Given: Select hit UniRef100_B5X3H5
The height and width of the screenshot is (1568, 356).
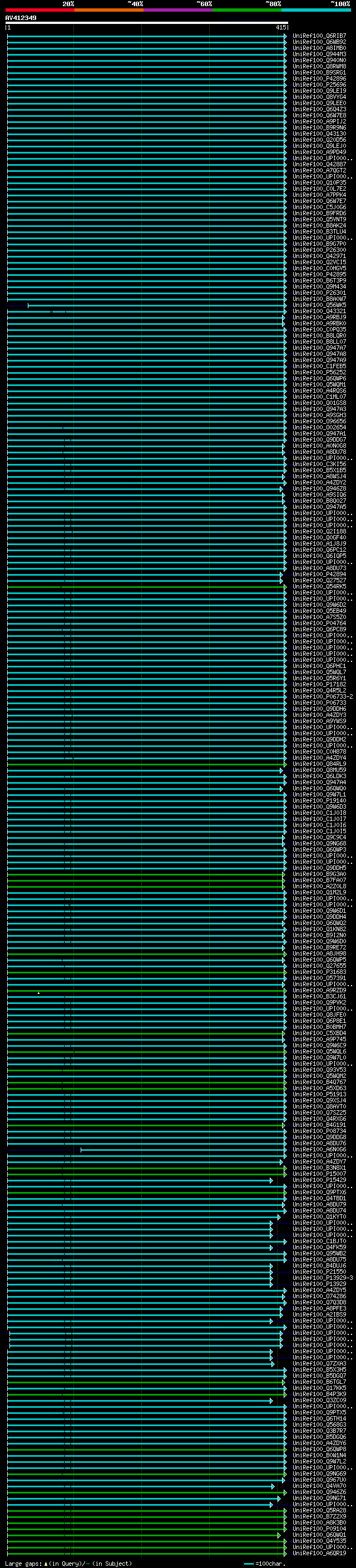Looking at the screenshot, I should point(319,1369).
